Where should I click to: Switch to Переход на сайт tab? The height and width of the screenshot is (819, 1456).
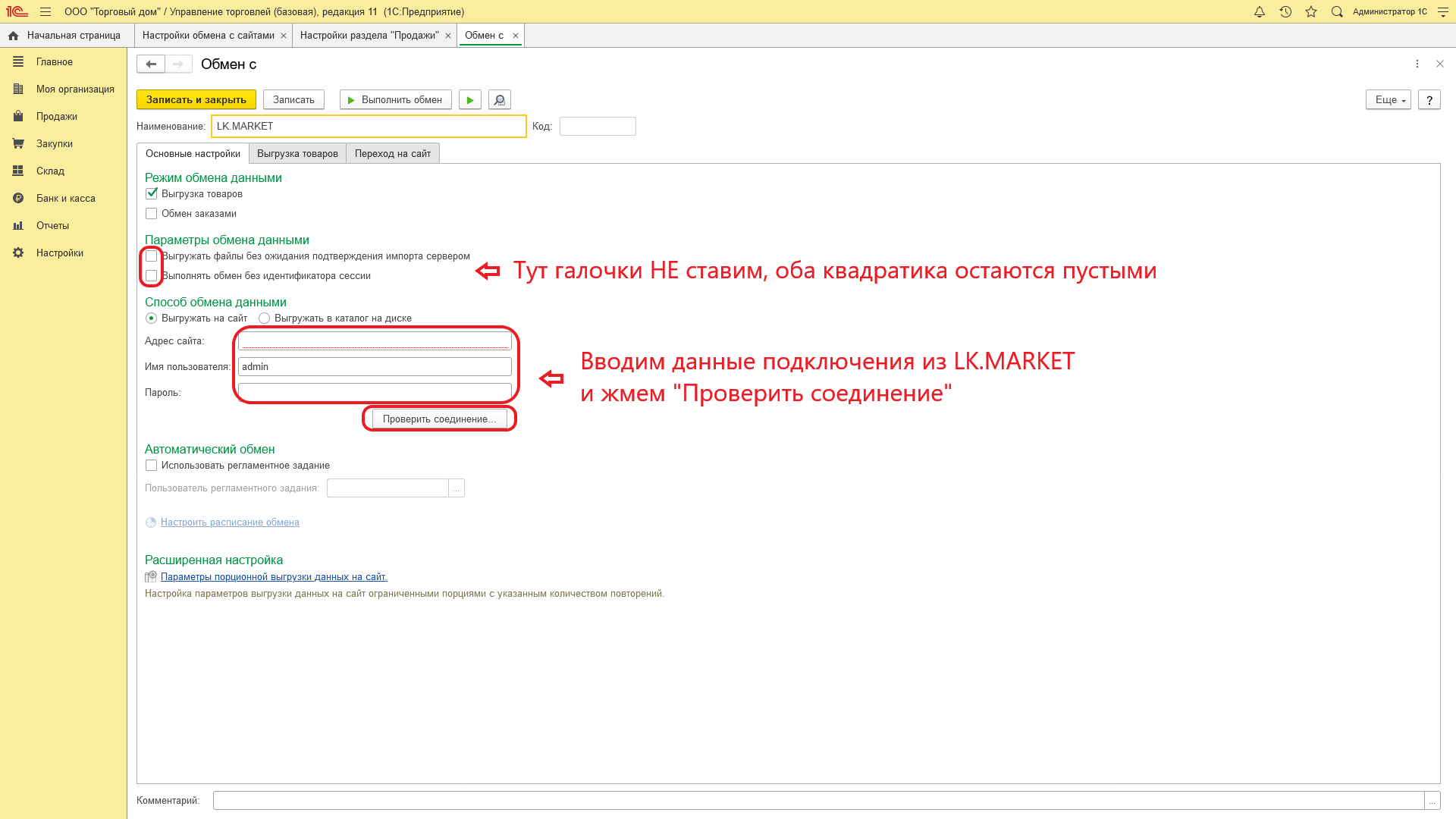pyautogui.click(x=393, y=153)
